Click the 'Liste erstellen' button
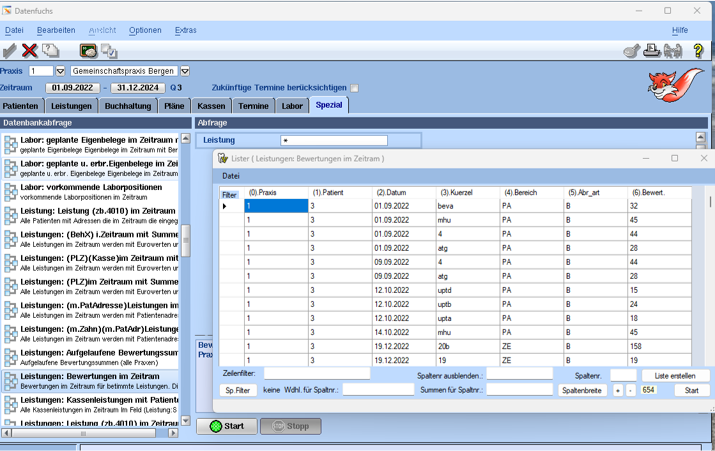The width and height of the screenshot is (715, 451). [675, 376]
